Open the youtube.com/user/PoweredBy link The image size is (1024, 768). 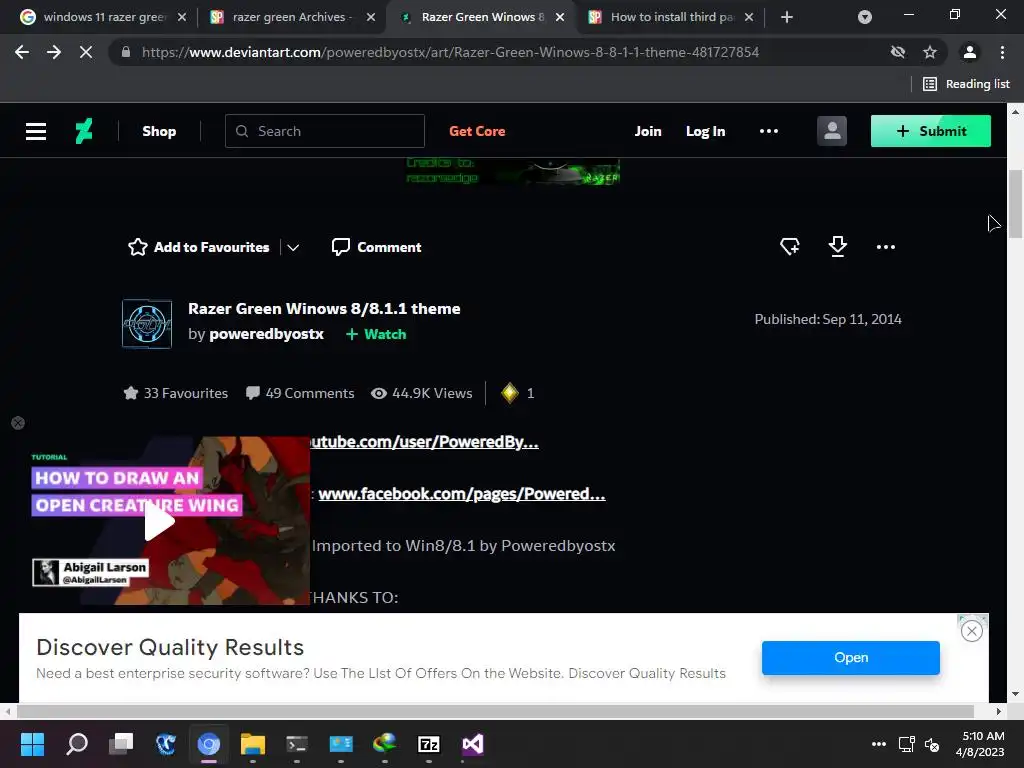pos(424,442)
